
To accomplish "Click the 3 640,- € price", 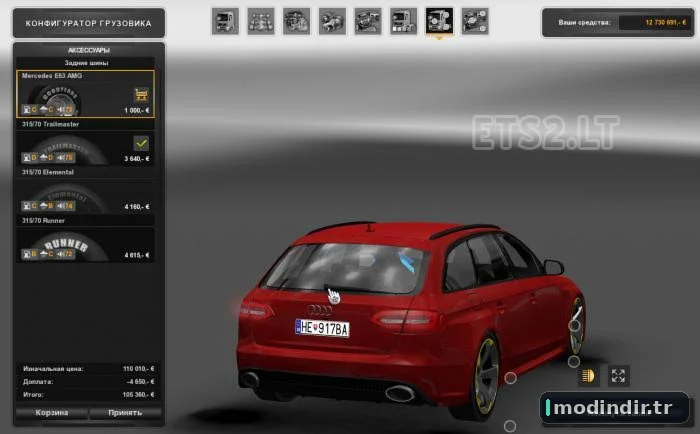I will 137,159.
